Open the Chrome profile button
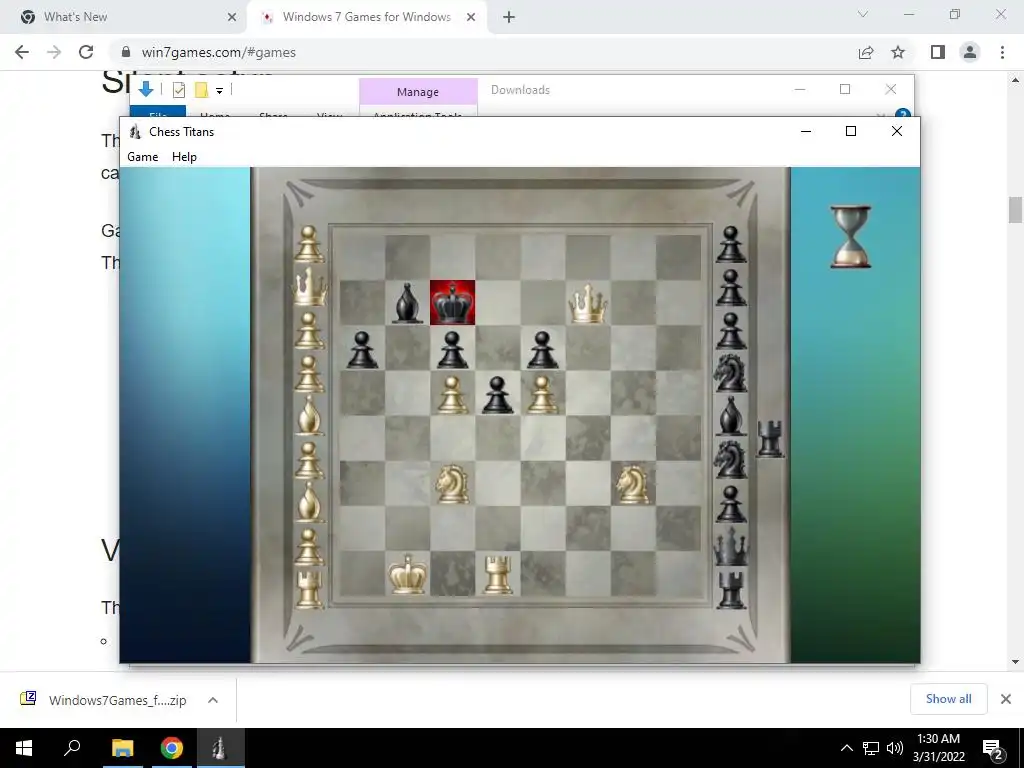This screenshot has width=1024, height=768. point(970,52)
